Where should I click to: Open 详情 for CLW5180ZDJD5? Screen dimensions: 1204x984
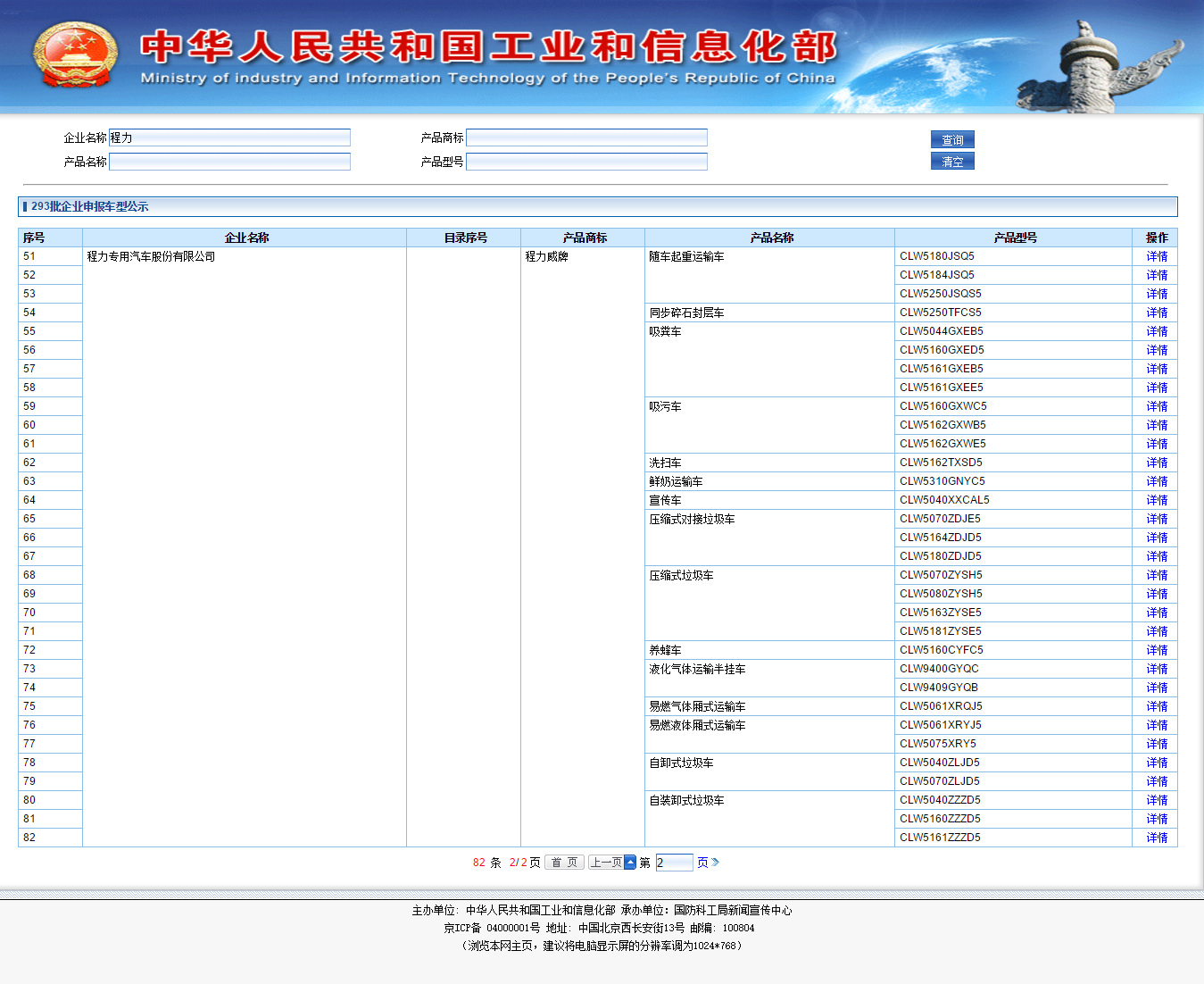tap(1157, 556)
